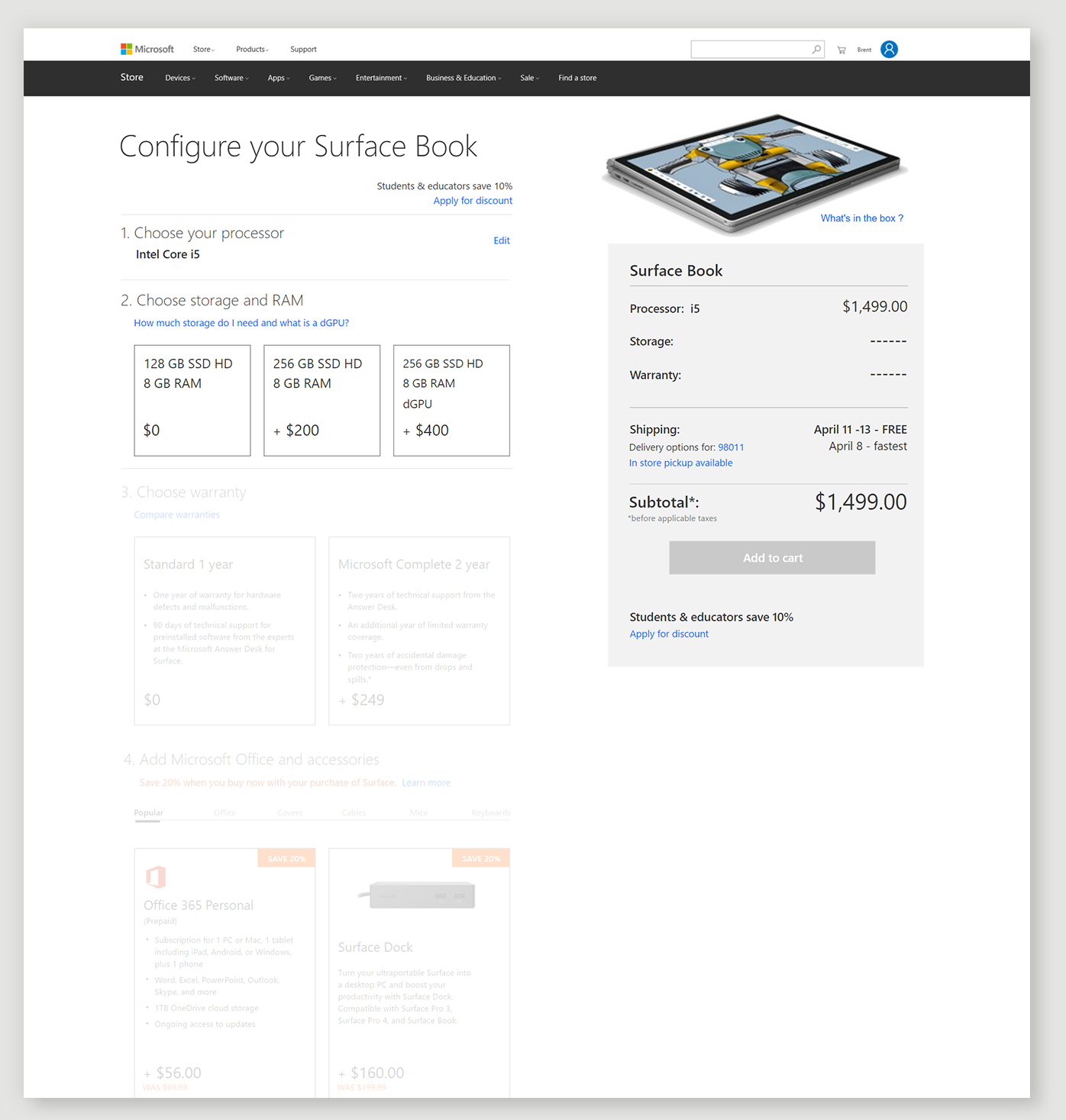
Task: Open the Software menu
Action: pyautogui.click(x=231, y=78)
